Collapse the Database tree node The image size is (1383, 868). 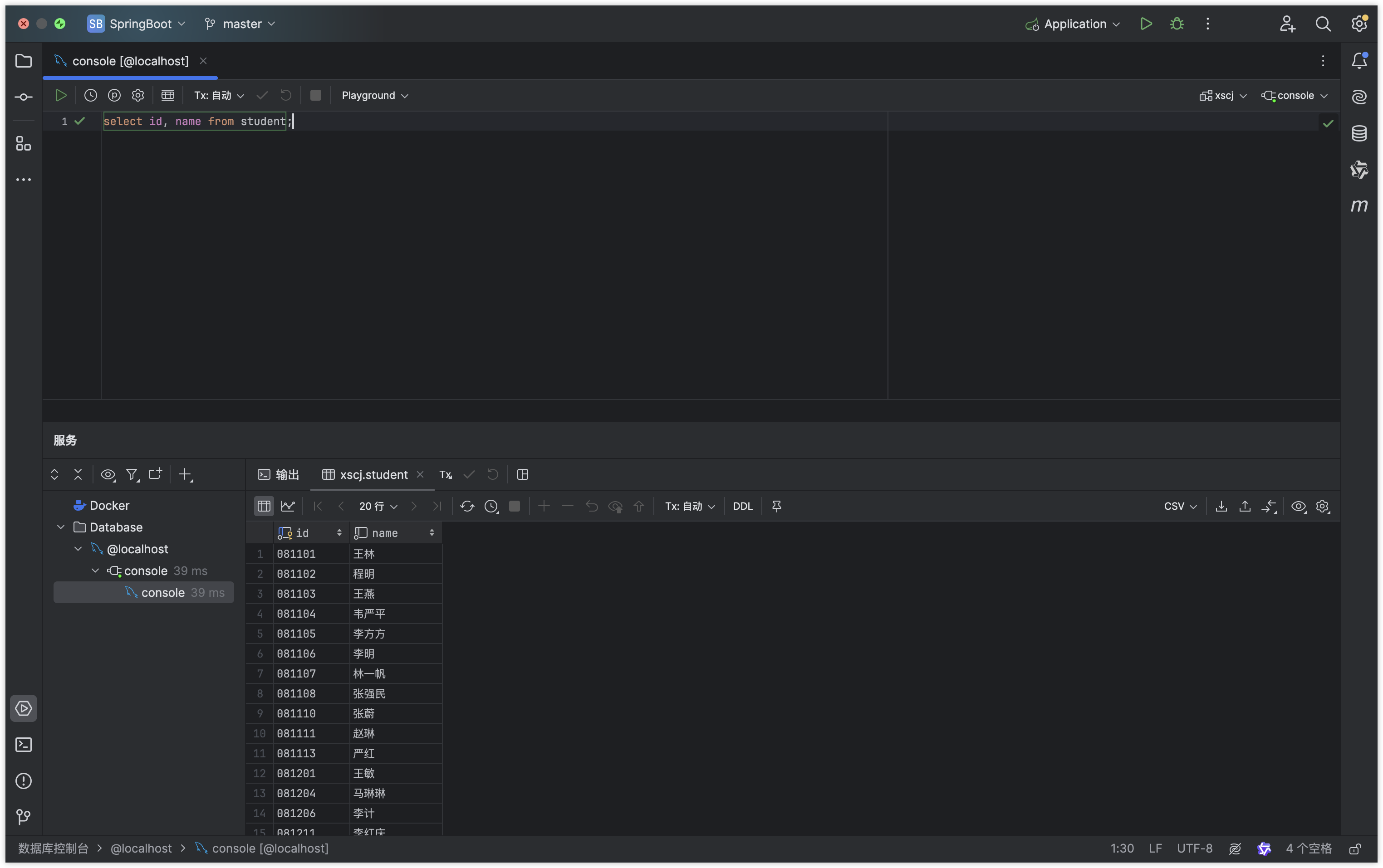click(61, 527)
